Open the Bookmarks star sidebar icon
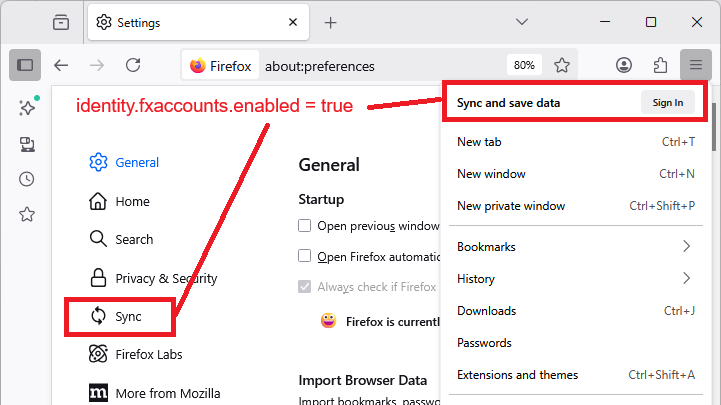This screenshot has width=721, height=405. point(27,214)
